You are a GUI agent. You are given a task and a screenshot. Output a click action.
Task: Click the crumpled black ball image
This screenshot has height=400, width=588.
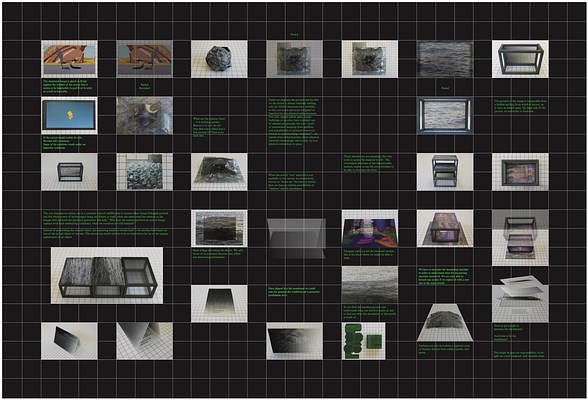219,59
